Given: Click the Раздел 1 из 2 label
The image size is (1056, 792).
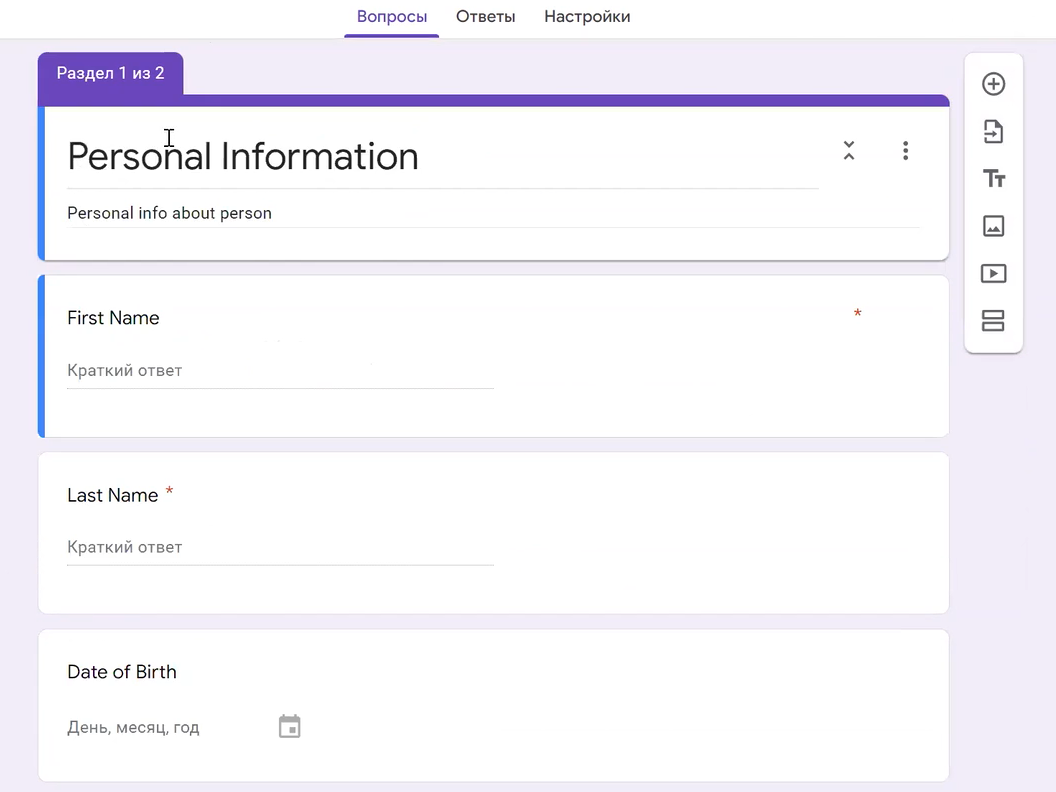Looking at the screenshot, I should coord(110,73).
